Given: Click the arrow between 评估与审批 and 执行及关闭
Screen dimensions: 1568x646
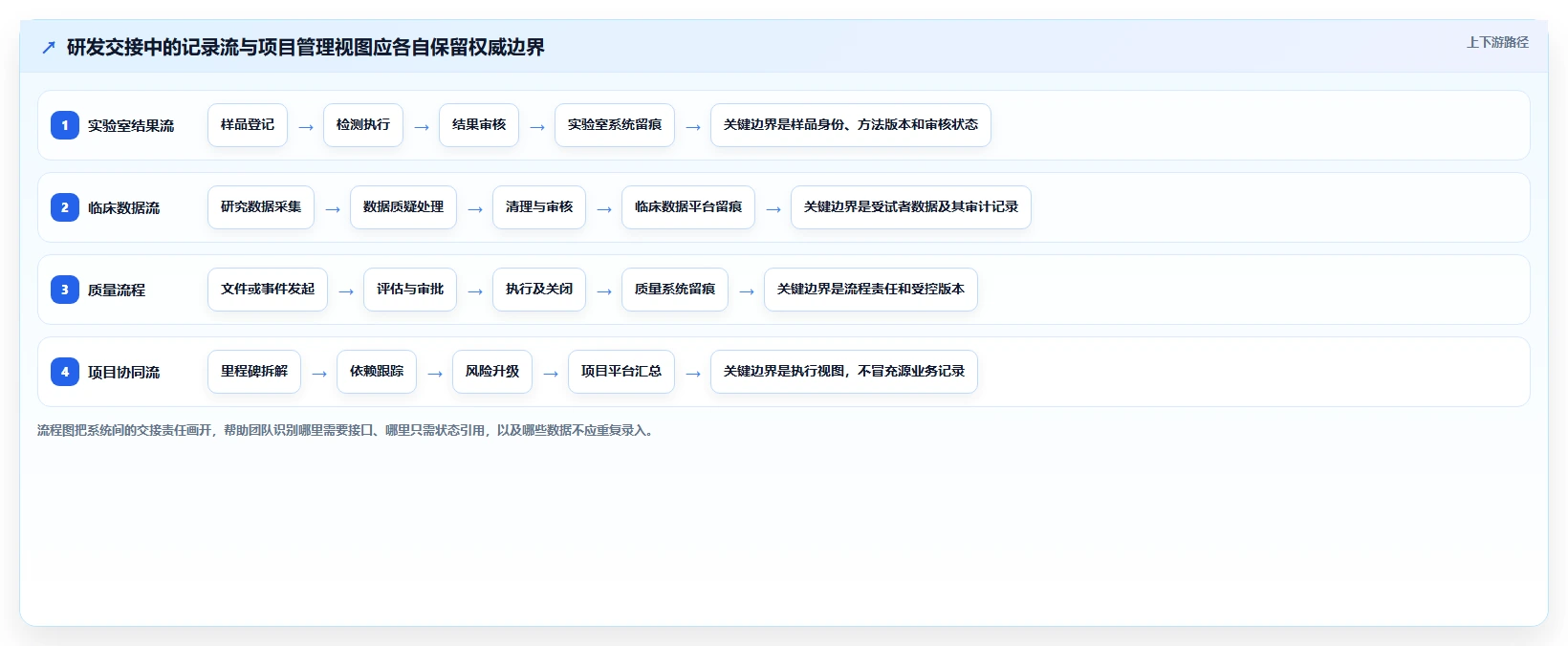Looking at the screenshot, I should pos(475,291).
